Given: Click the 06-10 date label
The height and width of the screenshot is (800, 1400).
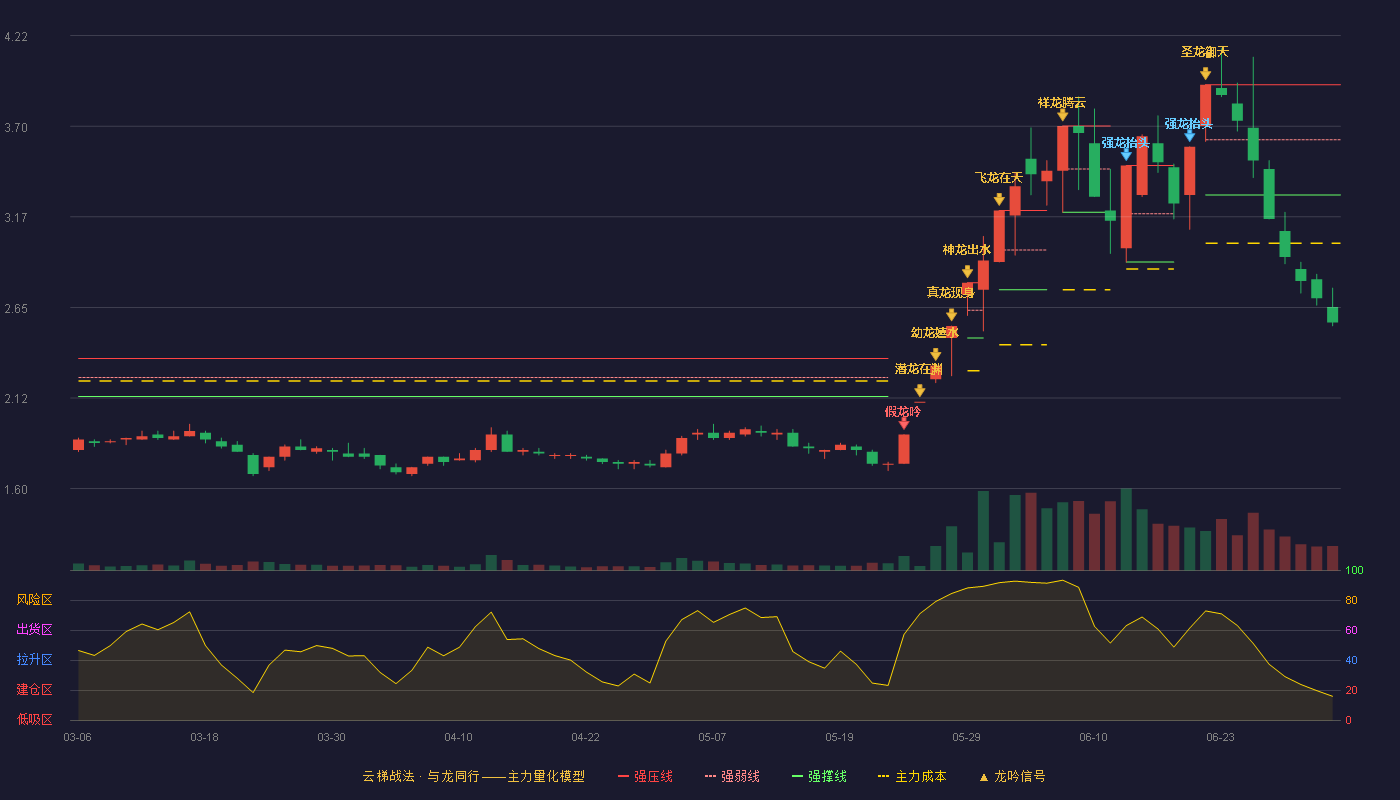Looking at the screenshot, I should pyautogui.click(x=1093, y=737).
